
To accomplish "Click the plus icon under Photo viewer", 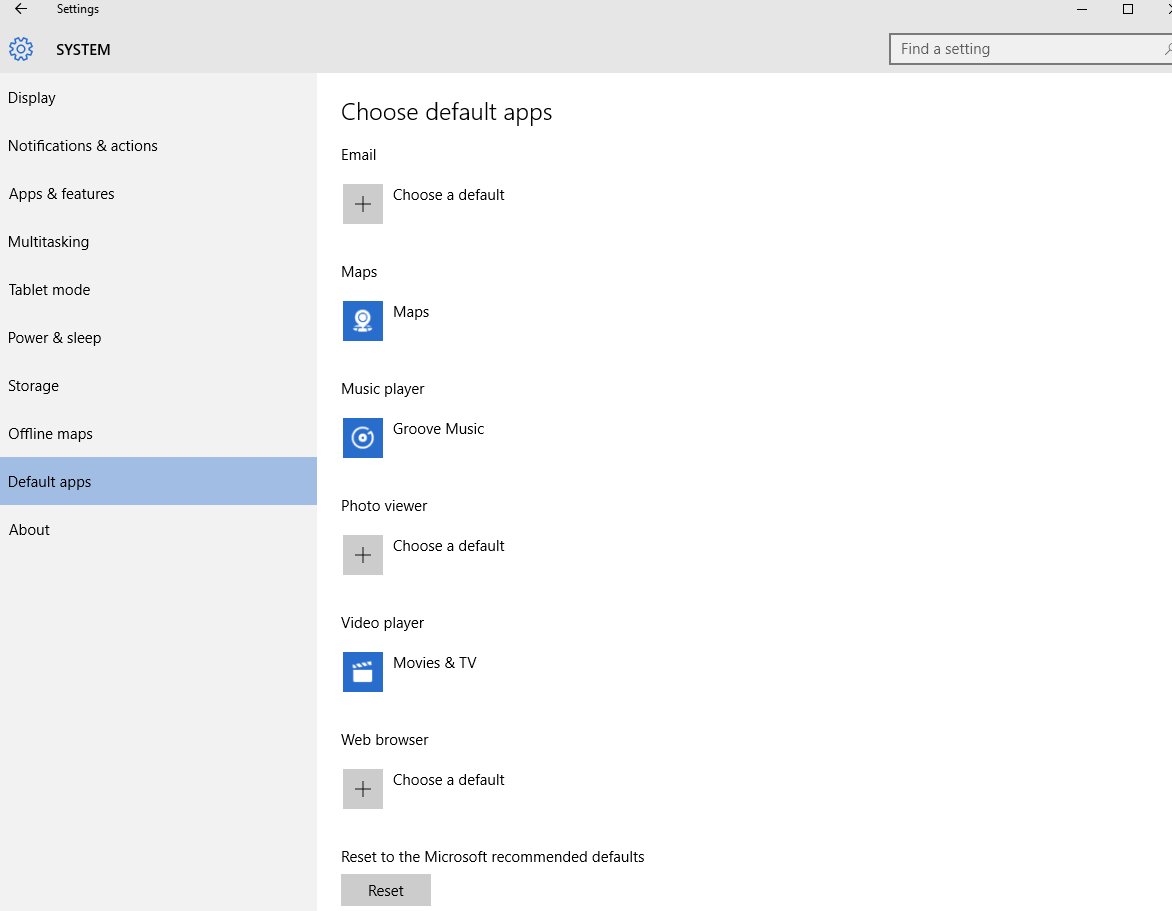I will 362,555.
